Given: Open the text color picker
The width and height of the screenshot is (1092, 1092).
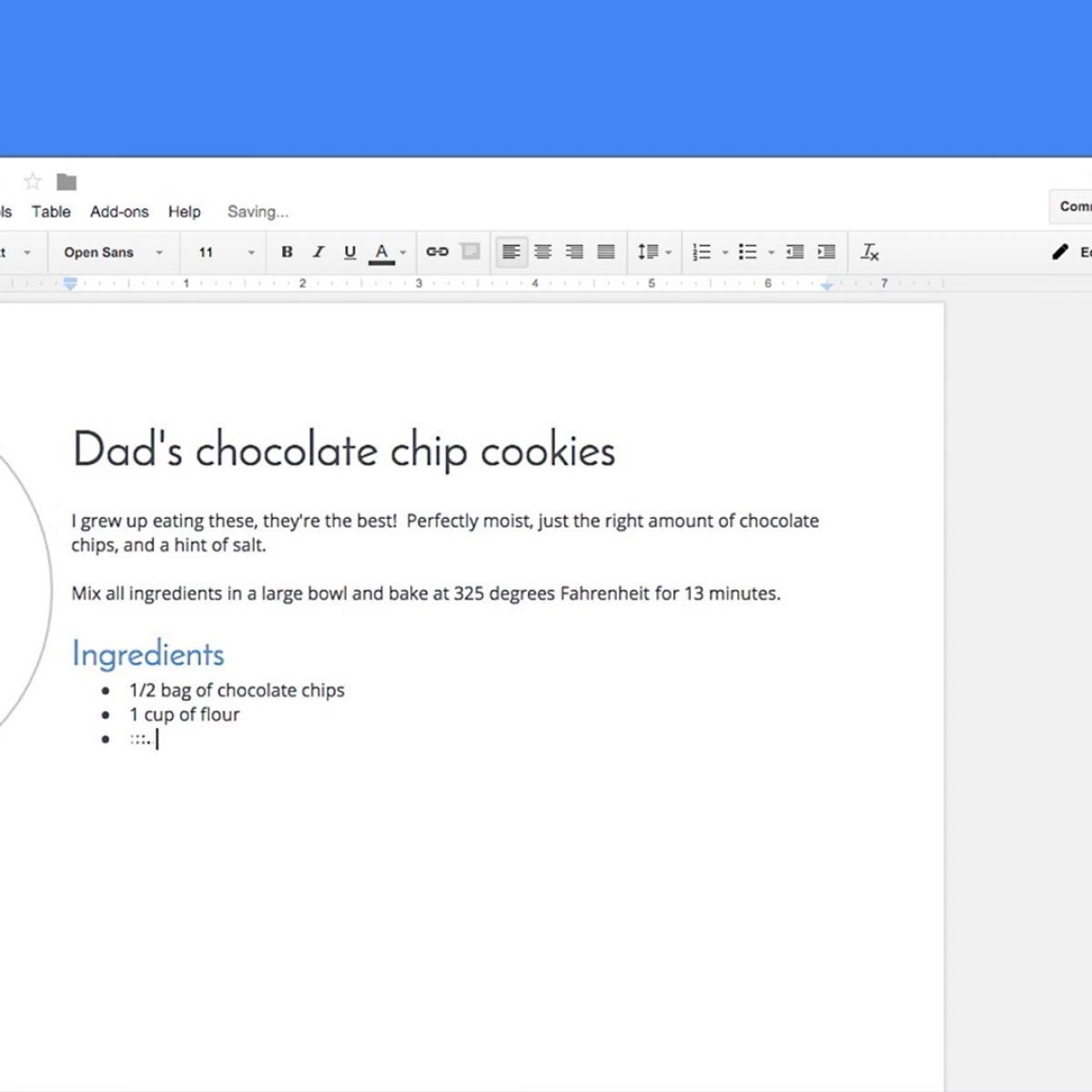Looking at the screenshot, I should pos(382,252).
